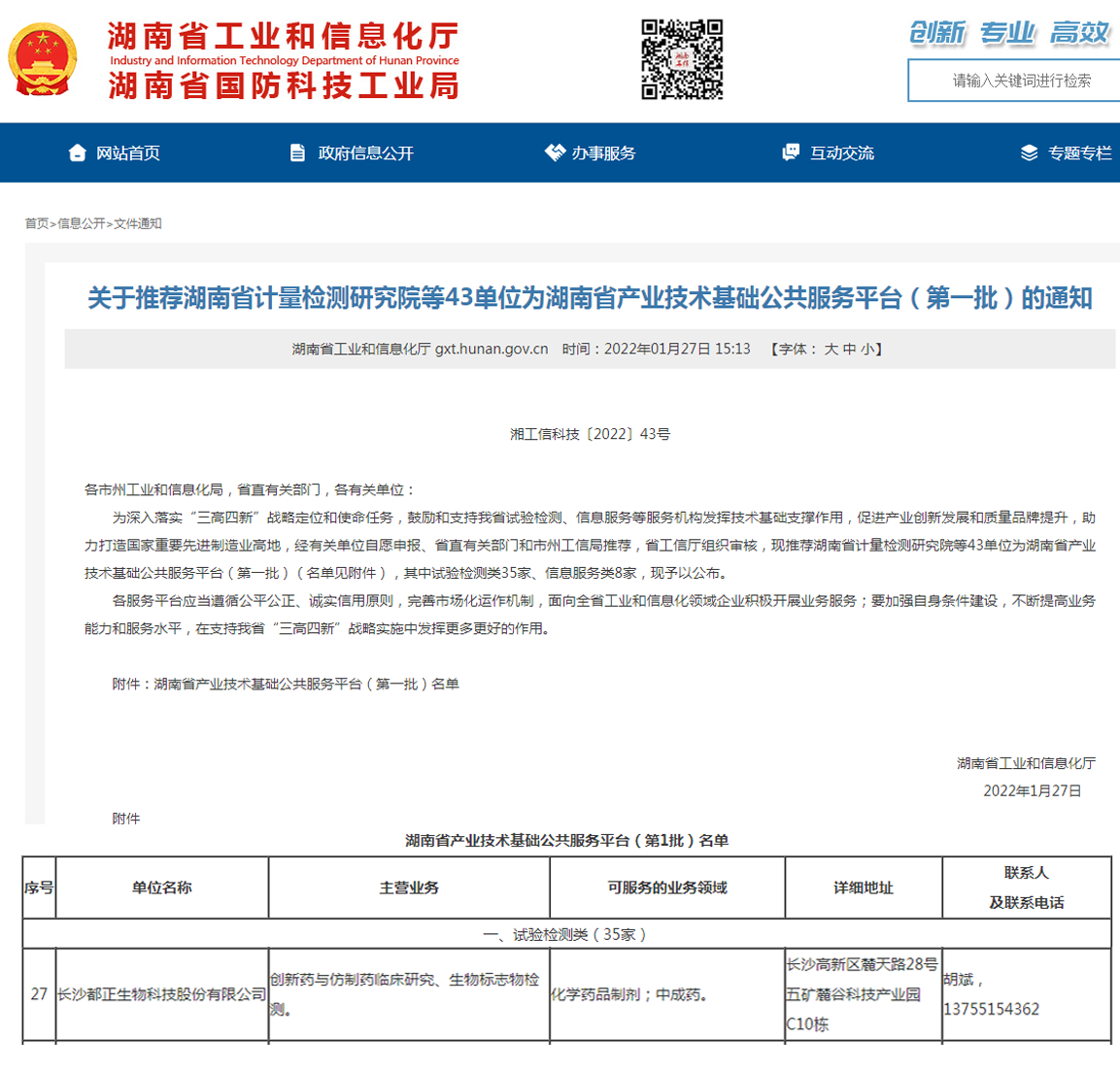Click the 创新 专业 高效 slogan

(1009, 33)
